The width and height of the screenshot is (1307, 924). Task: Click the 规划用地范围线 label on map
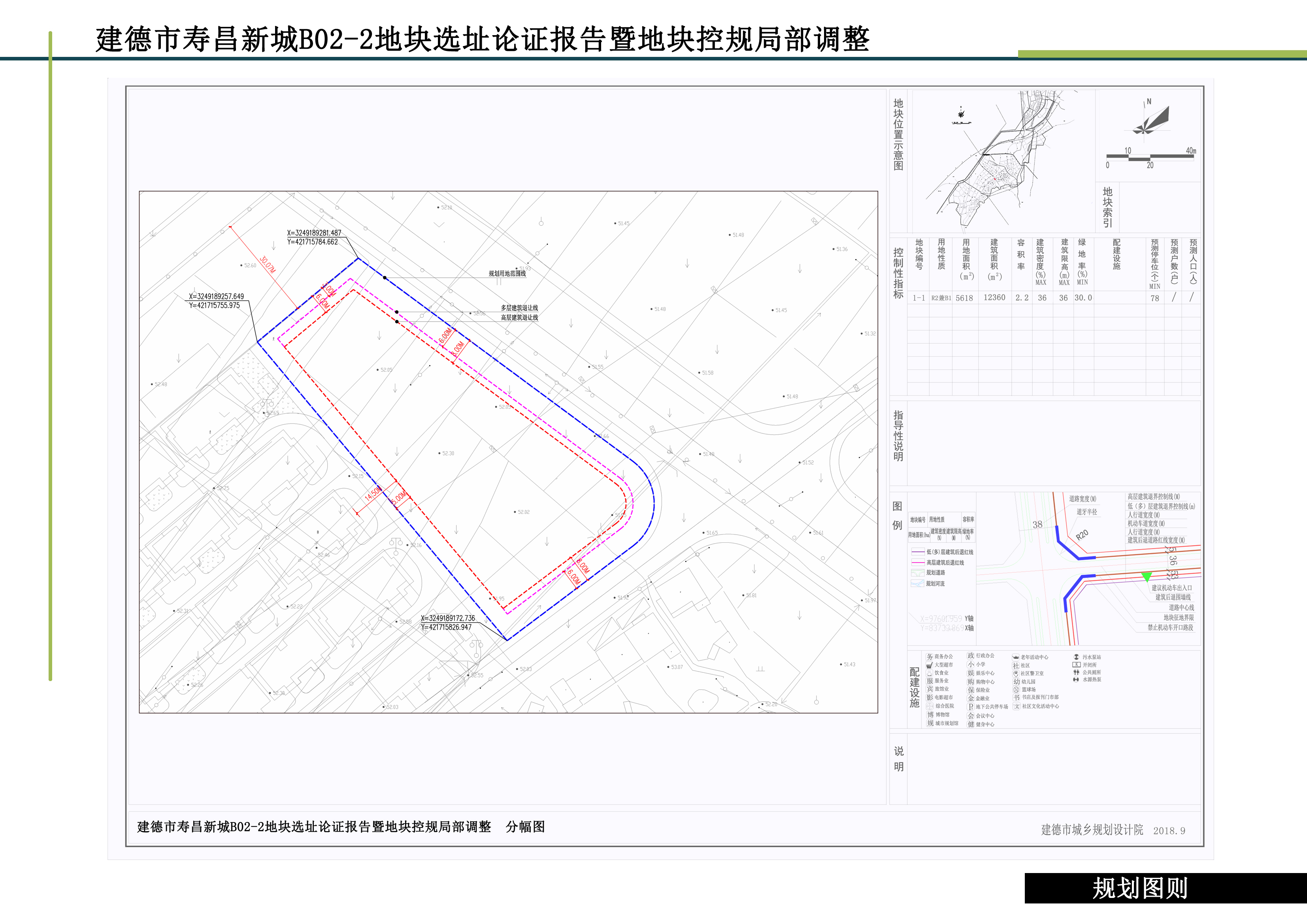coord(507,274)
